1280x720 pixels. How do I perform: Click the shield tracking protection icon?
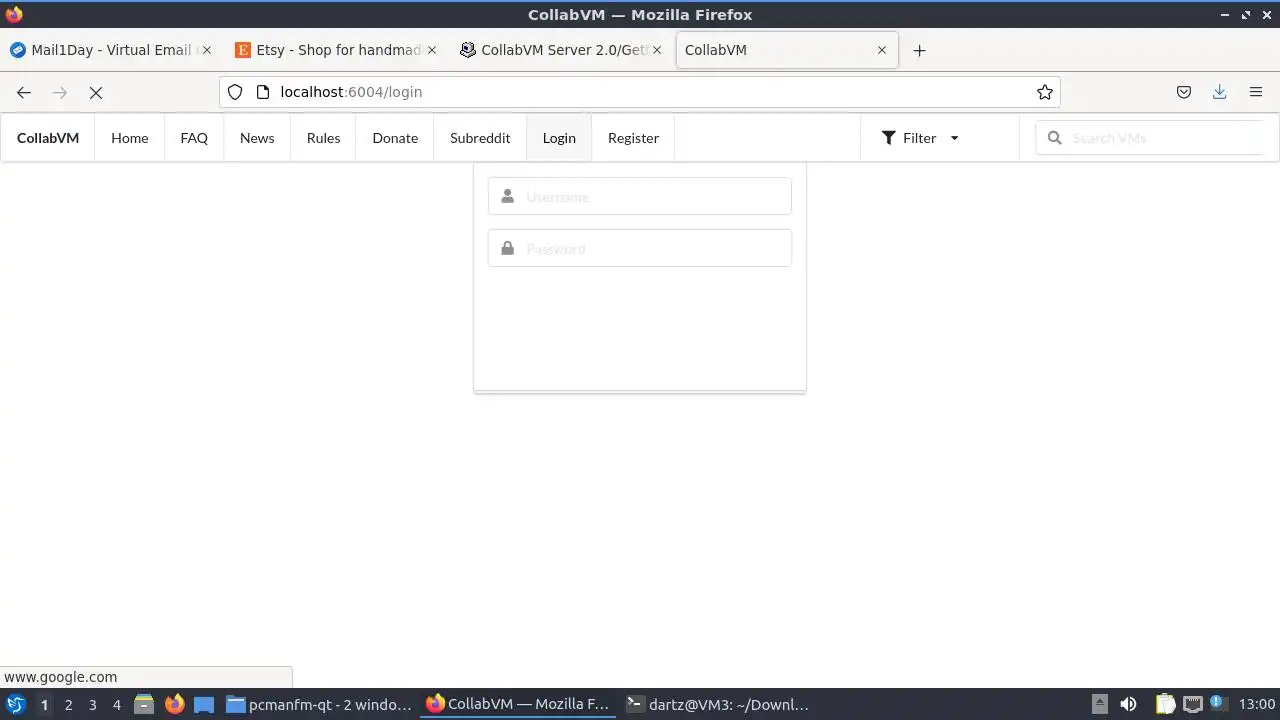pos(235,92)
